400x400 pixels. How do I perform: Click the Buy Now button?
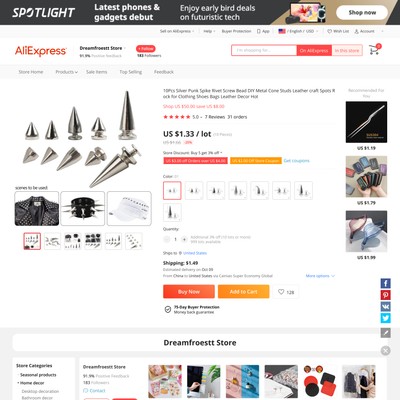(x=189, y=292)
